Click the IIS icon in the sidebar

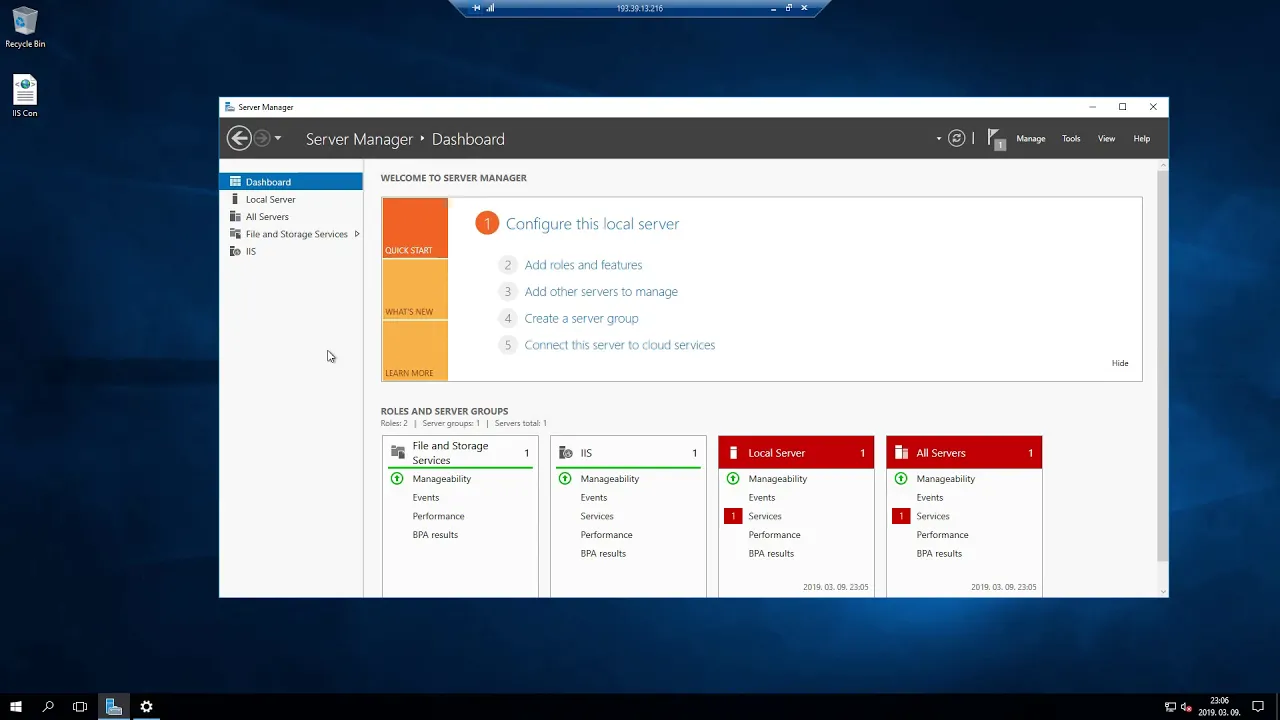coord(235,251)
